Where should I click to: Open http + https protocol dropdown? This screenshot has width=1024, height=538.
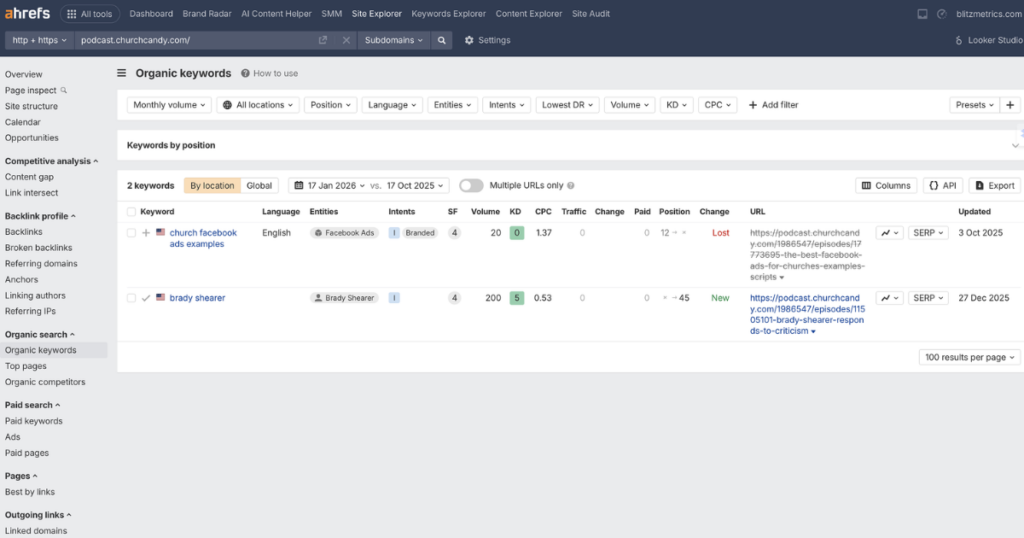coord(39,40)
